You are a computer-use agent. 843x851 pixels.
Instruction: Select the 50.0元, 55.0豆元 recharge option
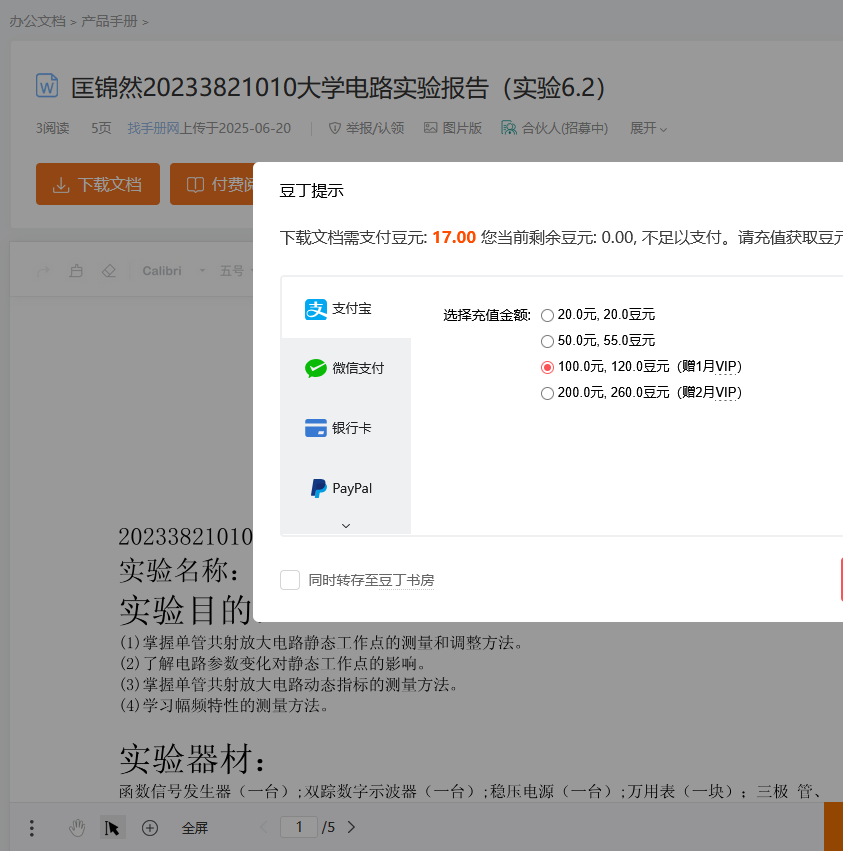point(547,341)
